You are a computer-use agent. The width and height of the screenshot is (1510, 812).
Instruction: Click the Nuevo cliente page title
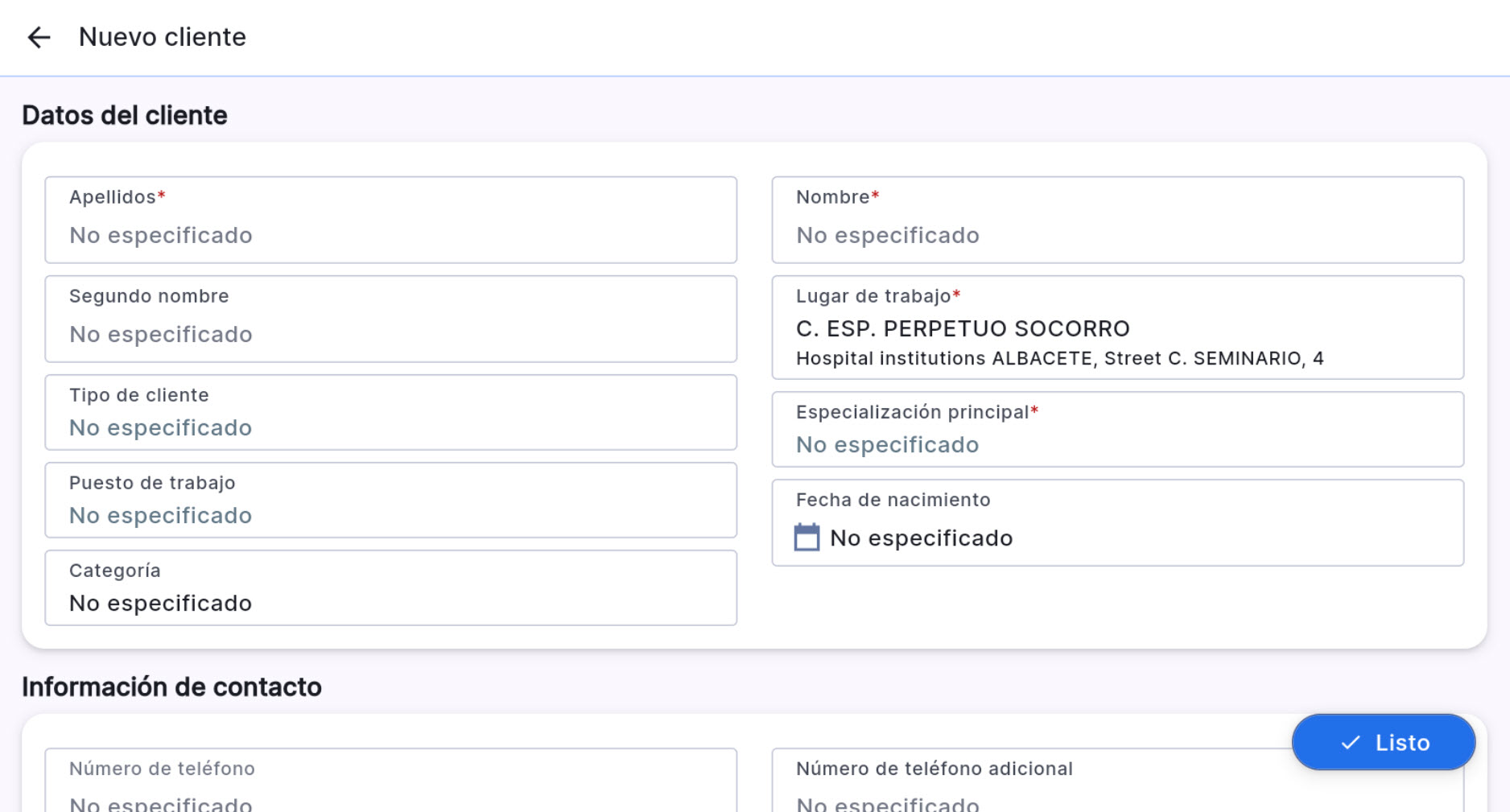click(163, 37)
